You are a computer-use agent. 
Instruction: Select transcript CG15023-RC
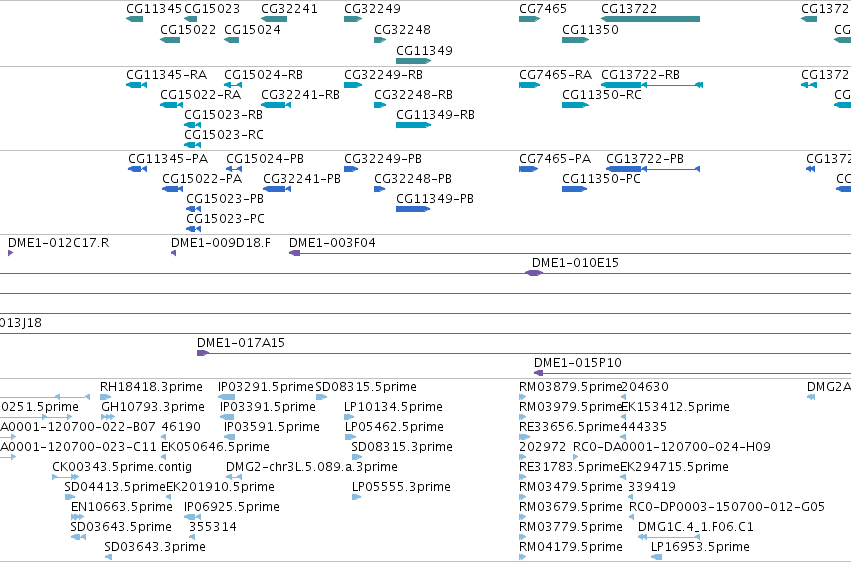point(224,135)
